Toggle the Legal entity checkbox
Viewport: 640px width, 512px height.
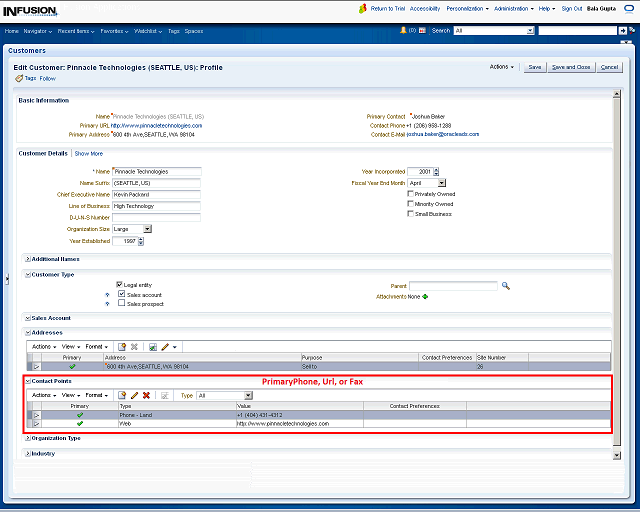pyautogui.click(x=121, y=285)
